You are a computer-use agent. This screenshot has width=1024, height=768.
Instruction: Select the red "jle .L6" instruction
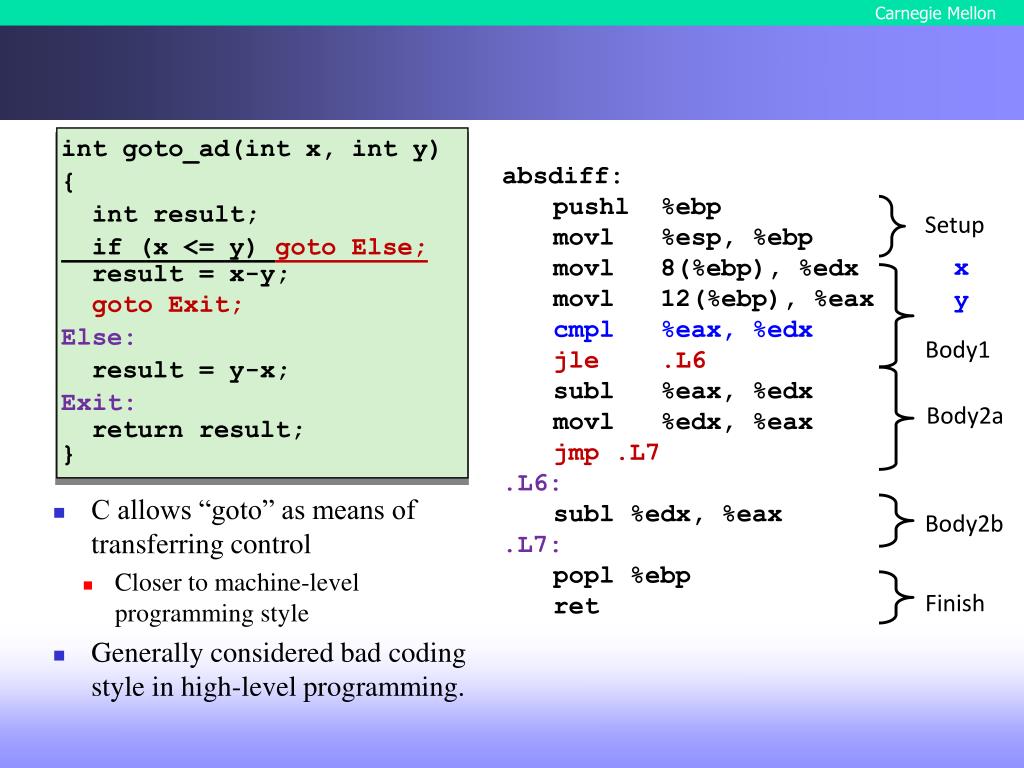pos(630,361)
